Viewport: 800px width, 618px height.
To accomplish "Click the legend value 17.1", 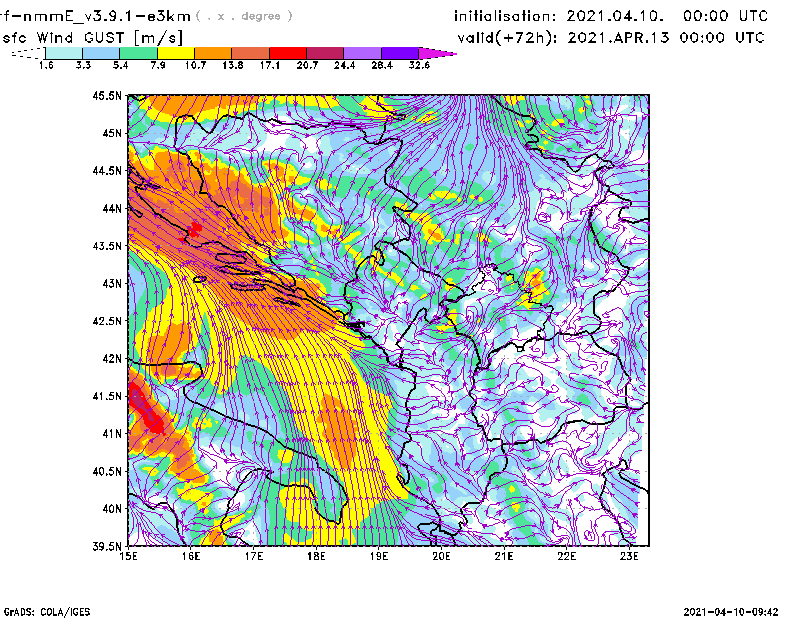I will coord(270,65).
